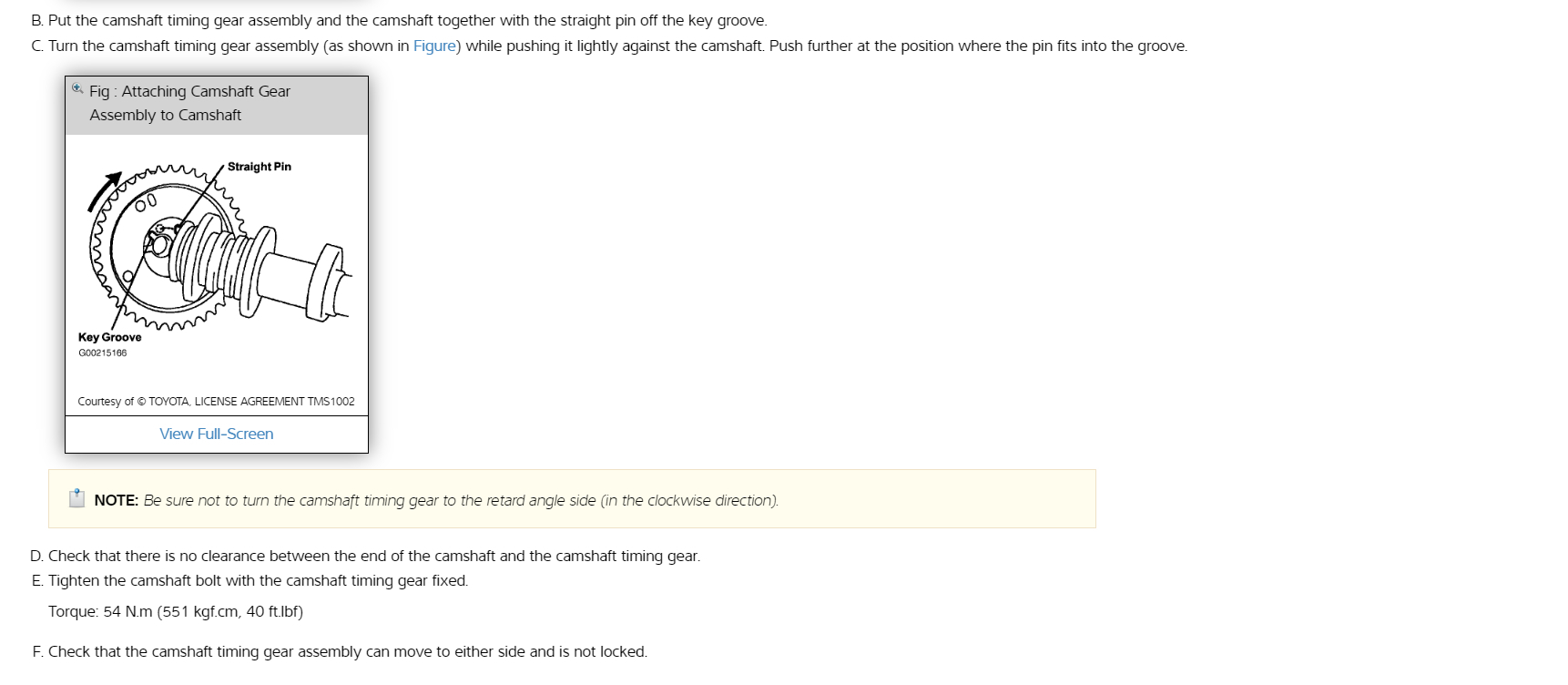Click step B about the straight pin

point(399,20)
